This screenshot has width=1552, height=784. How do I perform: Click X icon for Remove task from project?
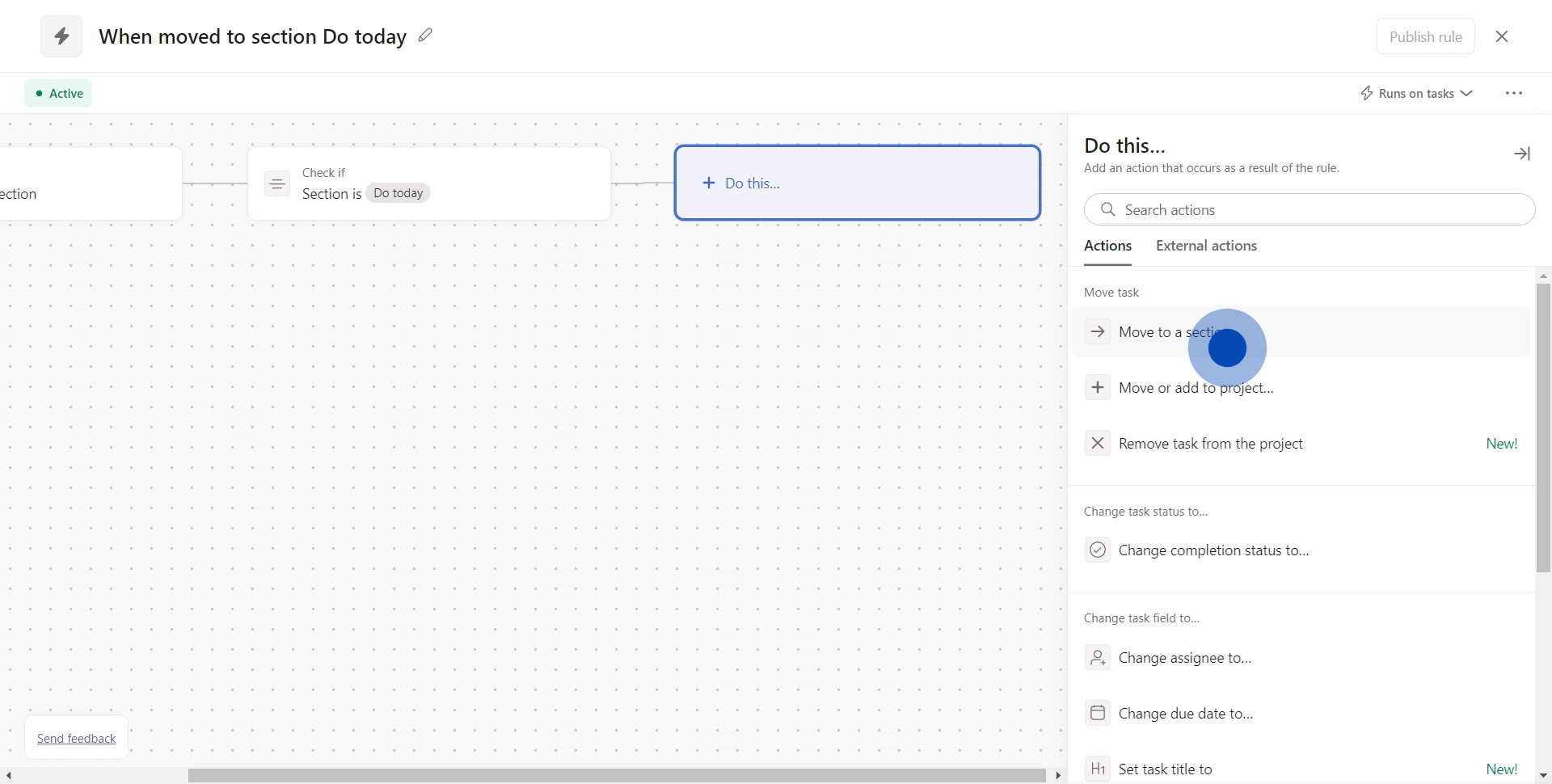[1097, 444]
